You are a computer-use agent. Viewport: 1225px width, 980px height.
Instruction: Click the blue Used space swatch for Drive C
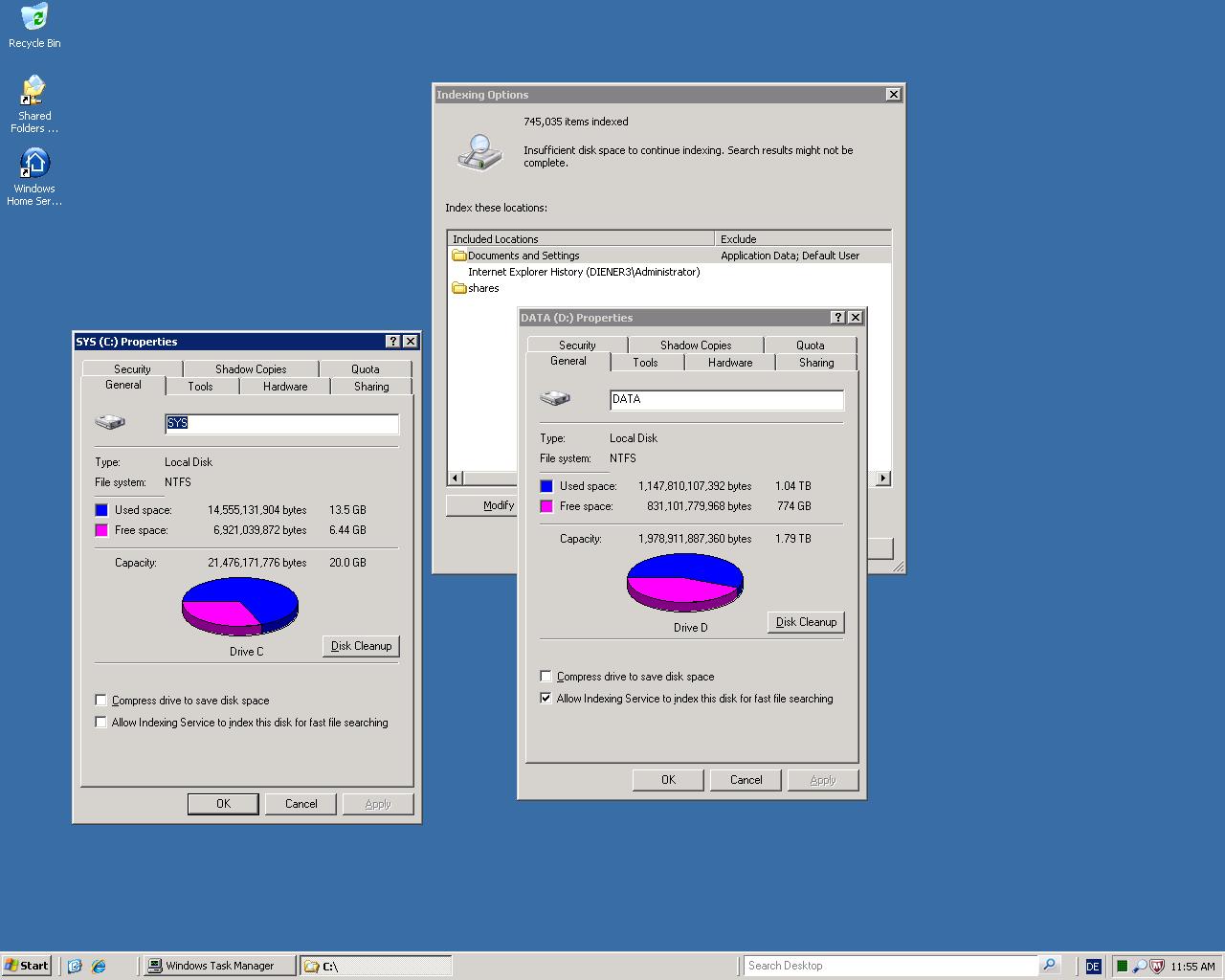tap(101, 510)
